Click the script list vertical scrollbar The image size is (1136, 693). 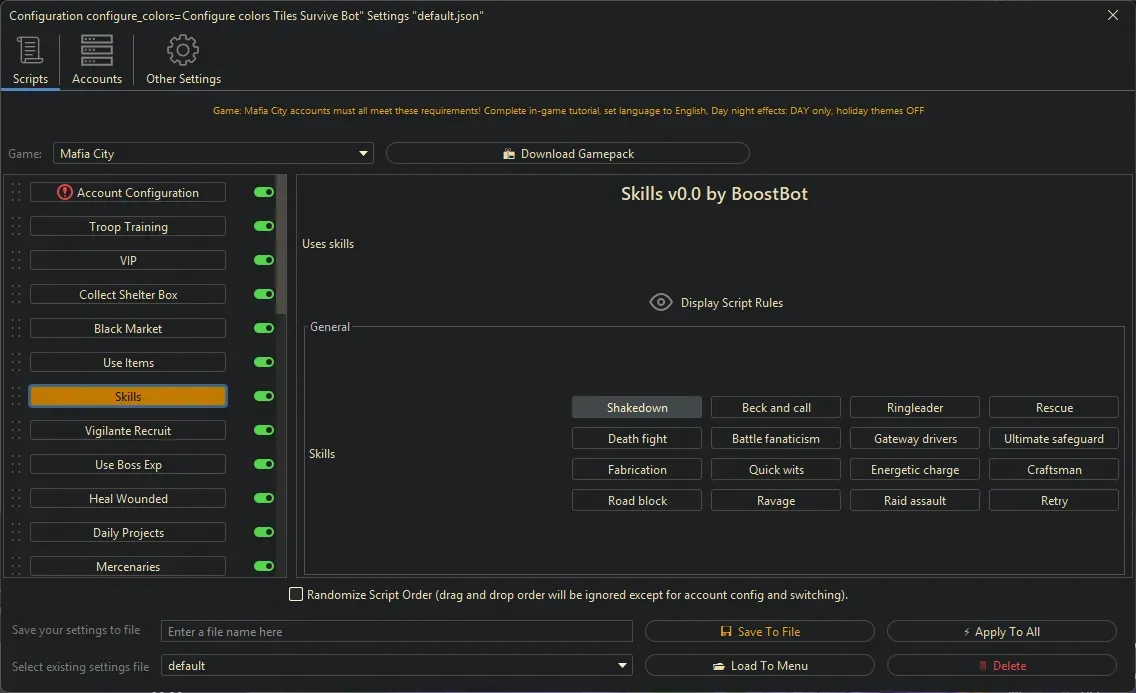coord(281,245)
